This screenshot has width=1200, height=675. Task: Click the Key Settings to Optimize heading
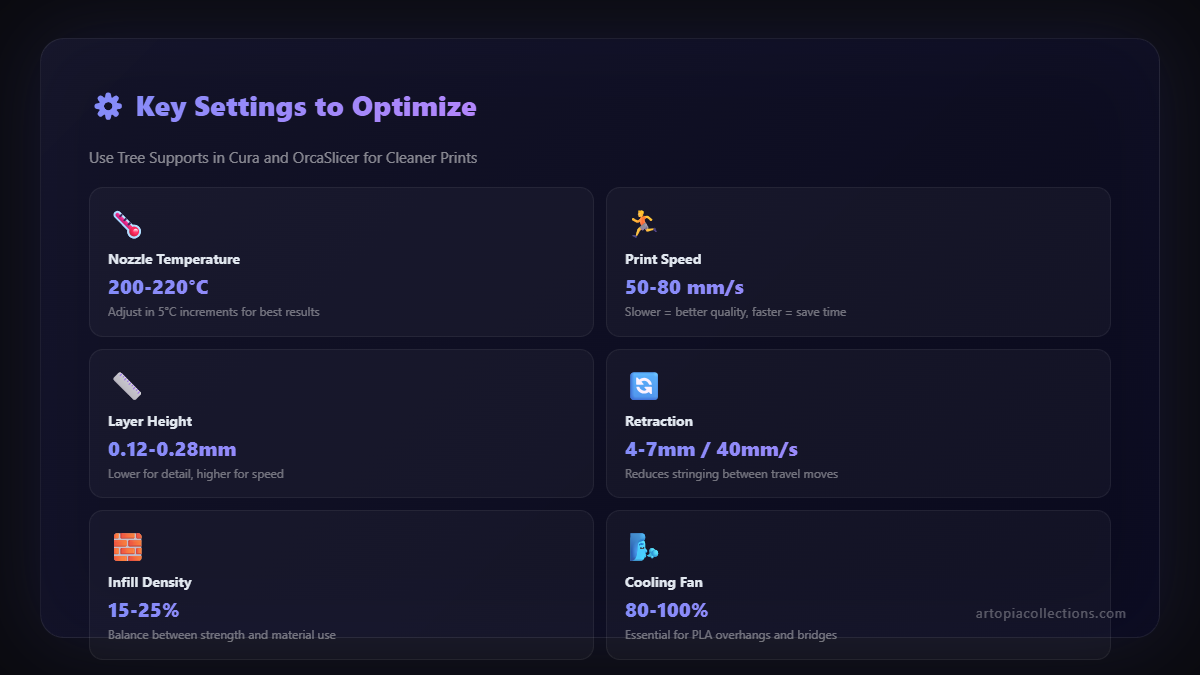306,106
